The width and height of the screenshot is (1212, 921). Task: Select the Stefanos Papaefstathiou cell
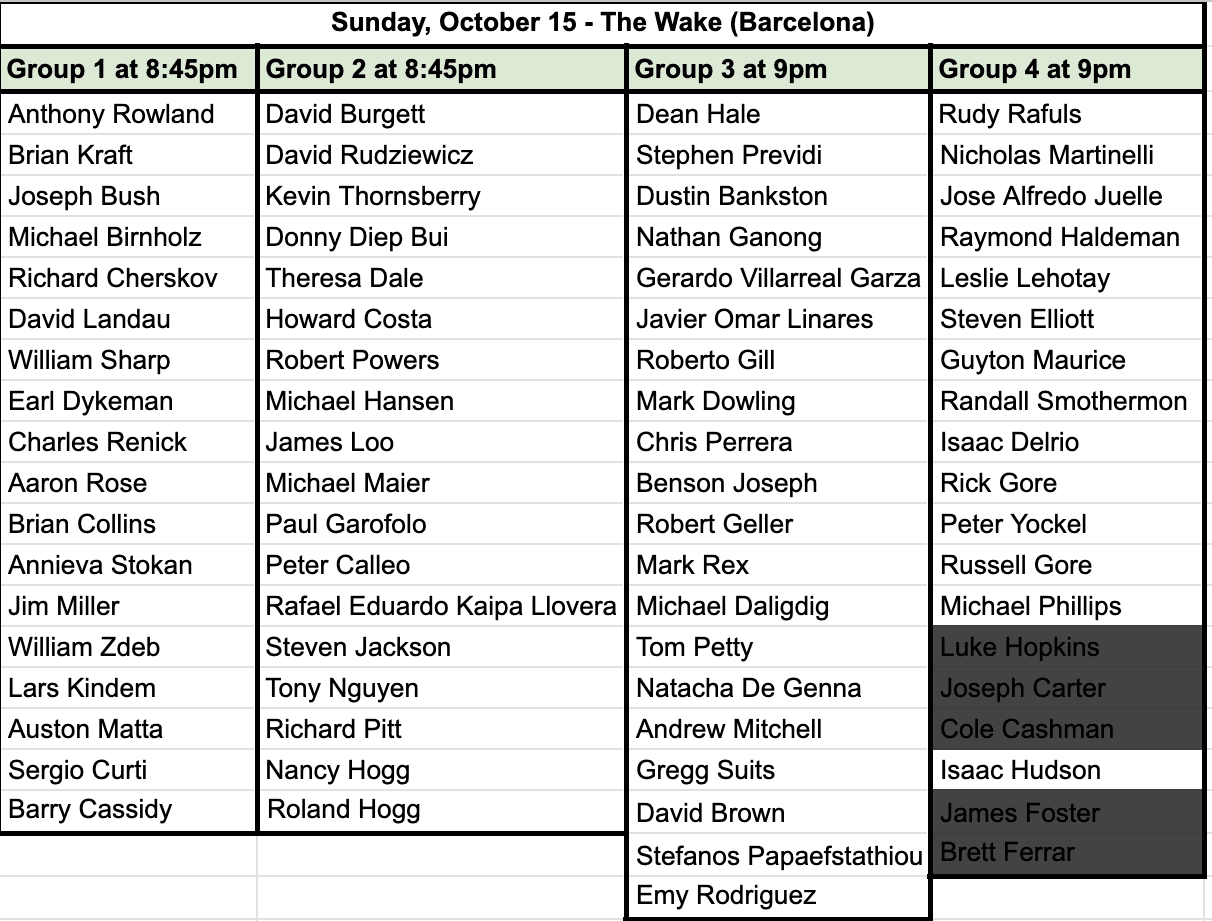tap(779, 856)
